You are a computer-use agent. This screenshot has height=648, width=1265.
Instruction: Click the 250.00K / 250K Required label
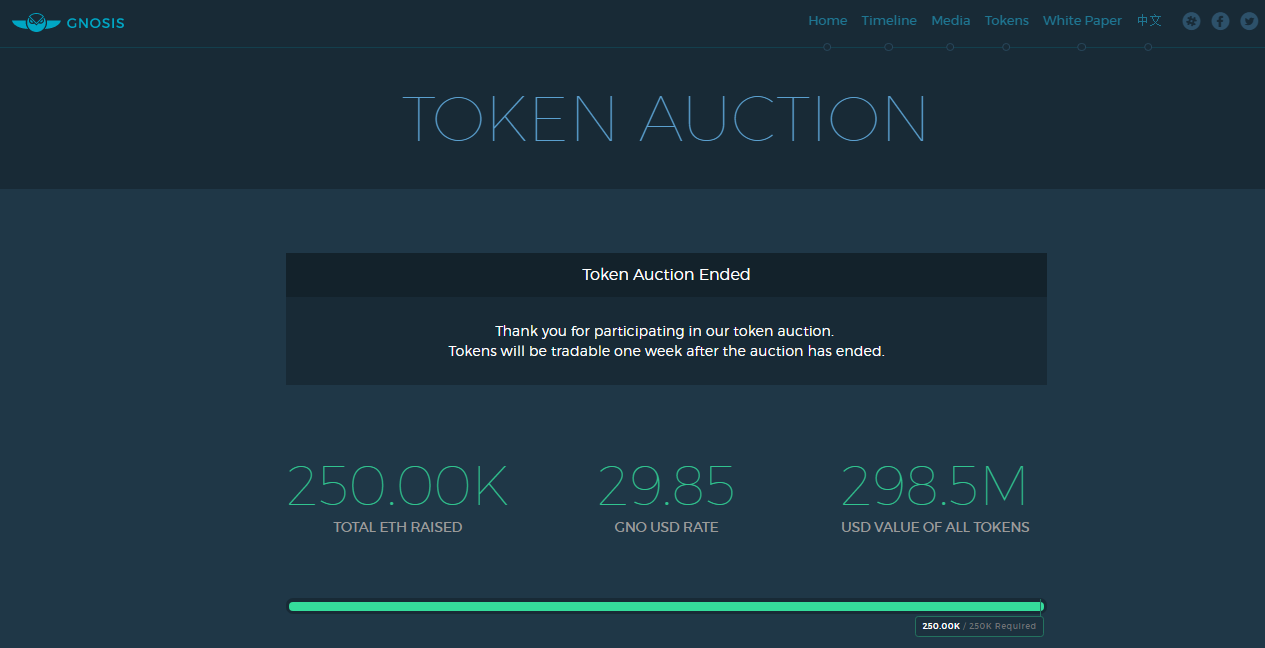tap(978, 626)
